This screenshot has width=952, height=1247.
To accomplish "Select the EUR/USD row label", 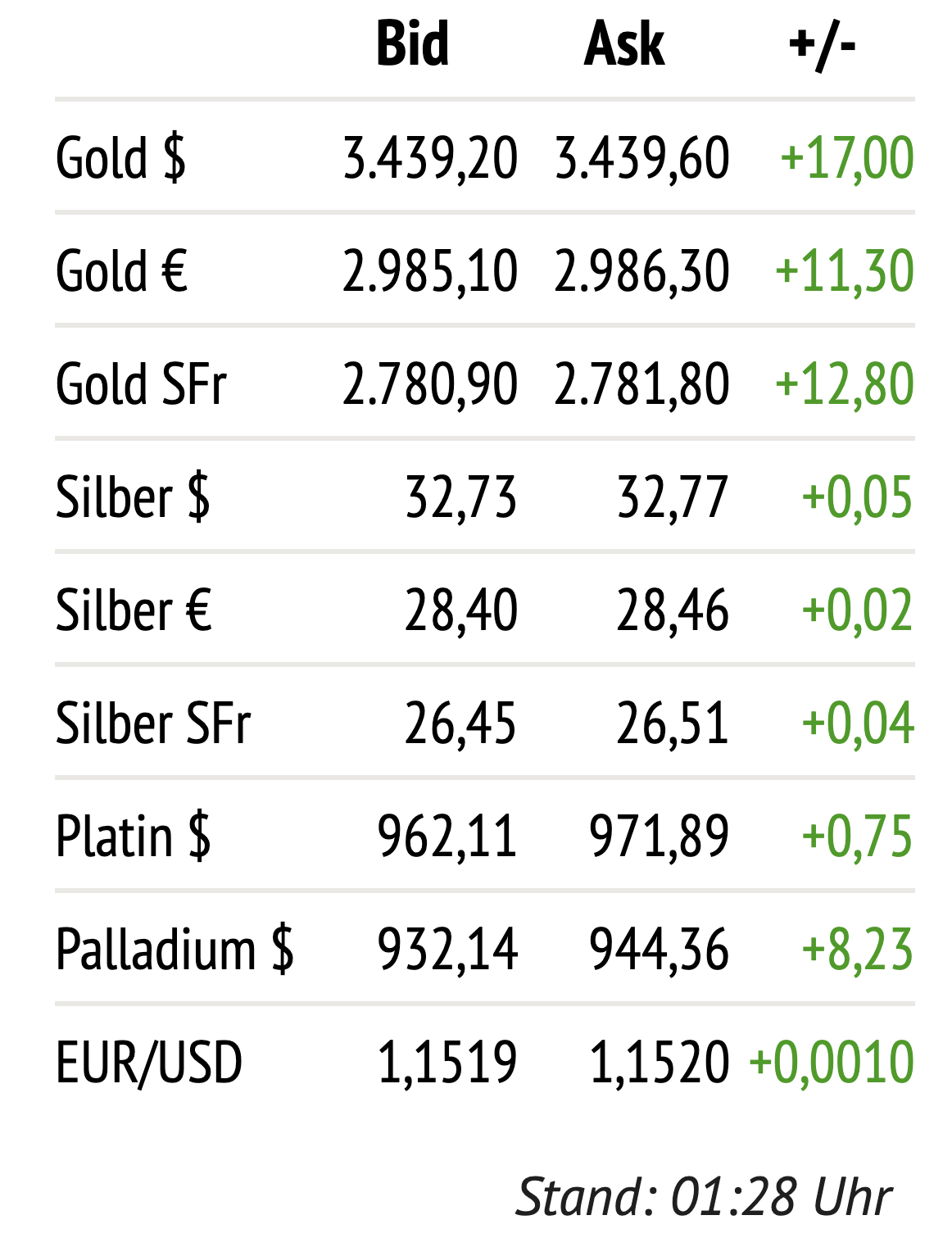I will (149, 1063).
